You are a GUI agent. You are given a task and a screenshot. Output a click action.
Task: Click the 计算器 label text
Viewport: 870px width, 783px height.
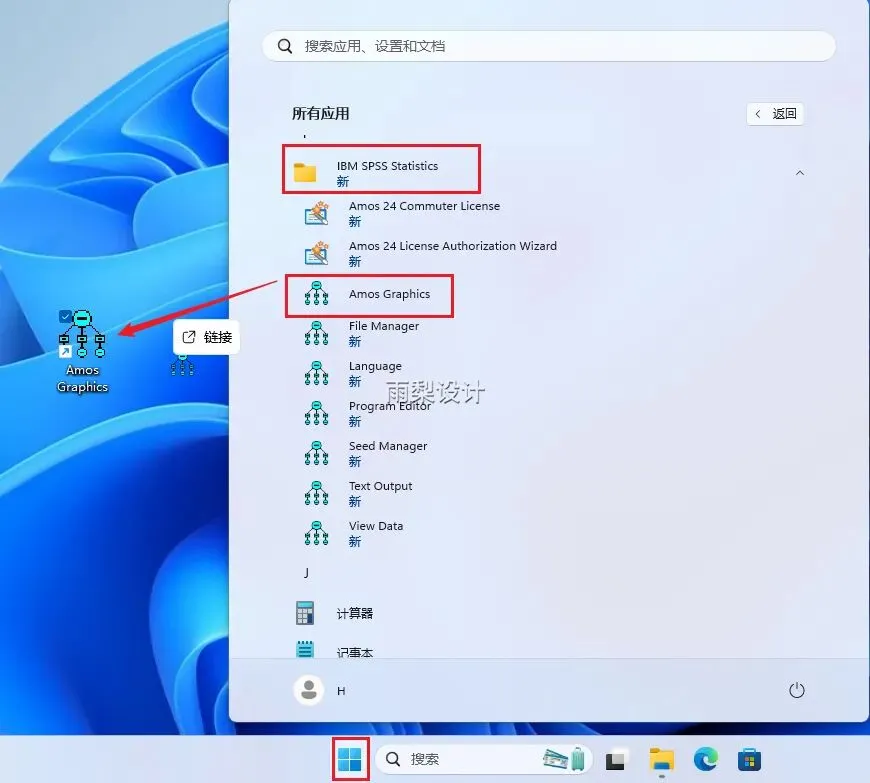(355, 613)
